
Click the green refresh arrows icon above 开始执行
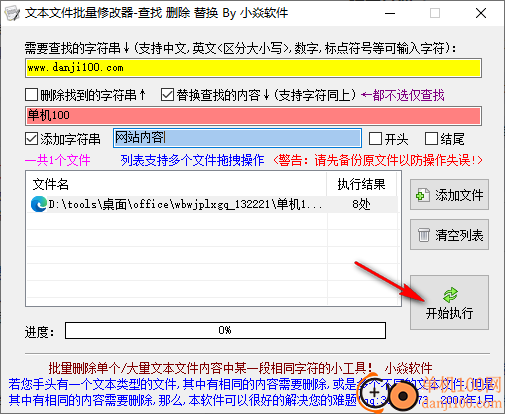(x=450, y=295)
